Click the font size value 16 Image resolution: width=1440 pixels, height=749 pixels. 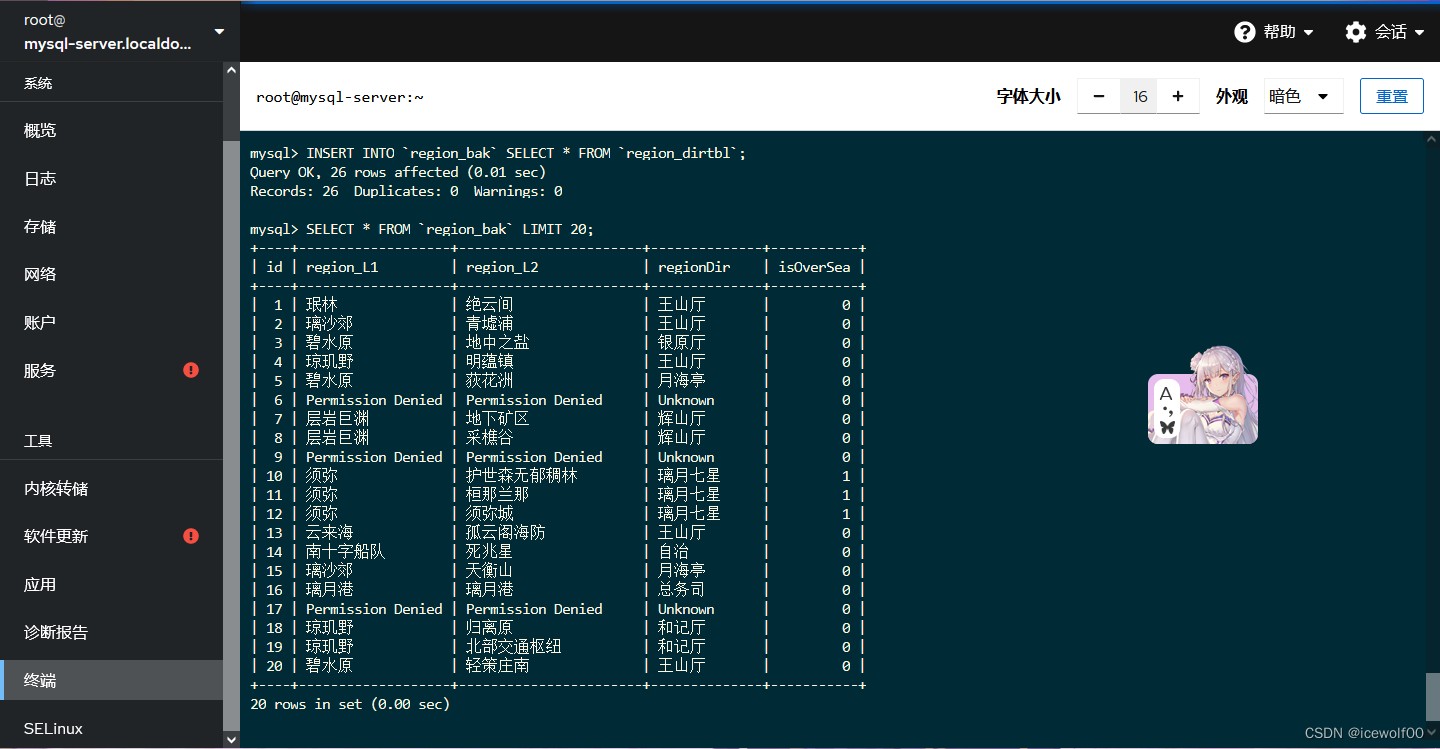pos(1138,96)
